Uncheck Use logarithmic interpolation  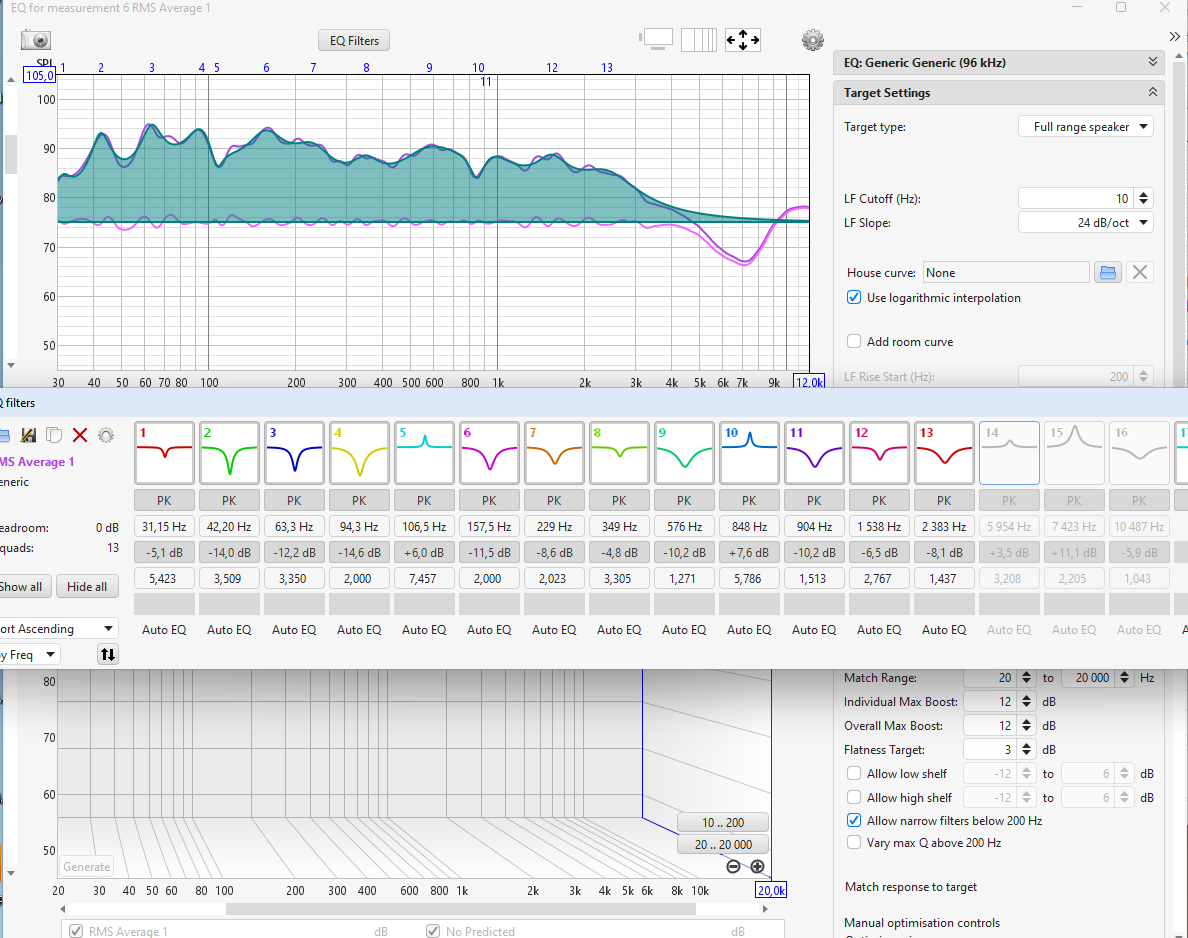854,298
